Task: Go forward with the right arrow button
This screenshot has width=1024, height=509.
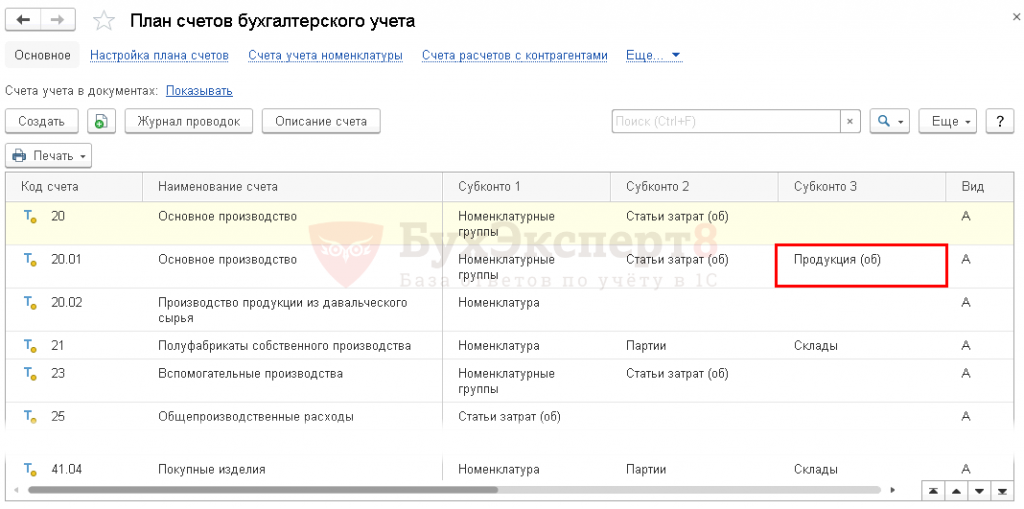Action: point(57,20)
